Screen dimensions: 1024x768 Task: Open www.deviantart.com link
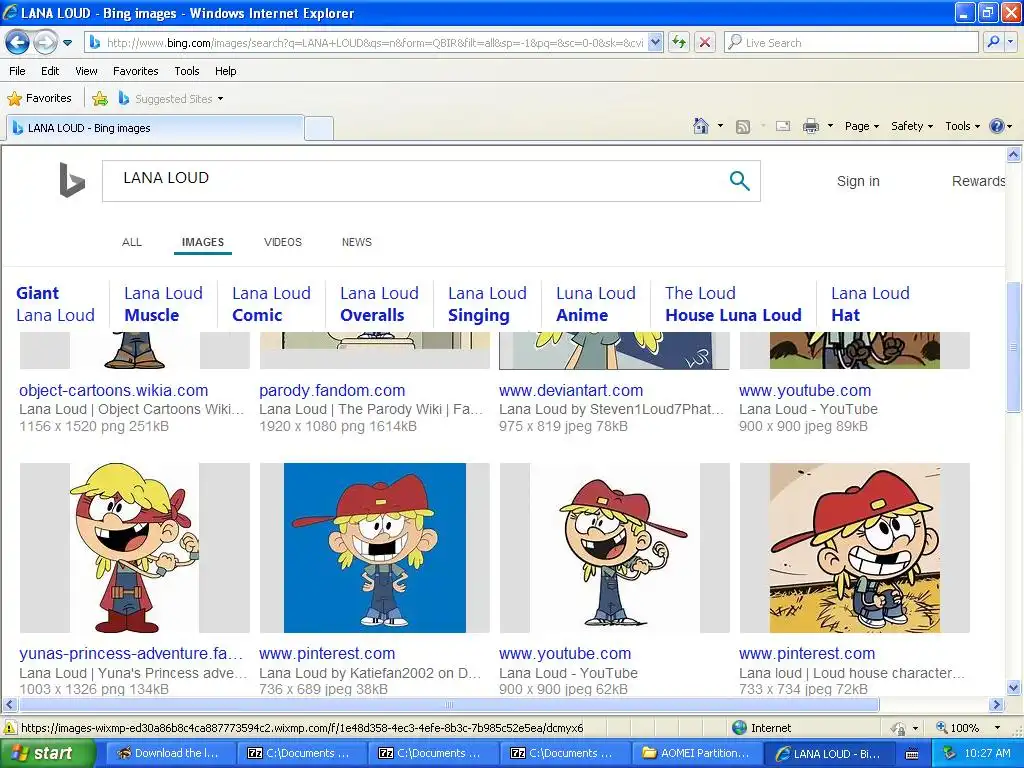pyautogui.click(x=571, y=391)
